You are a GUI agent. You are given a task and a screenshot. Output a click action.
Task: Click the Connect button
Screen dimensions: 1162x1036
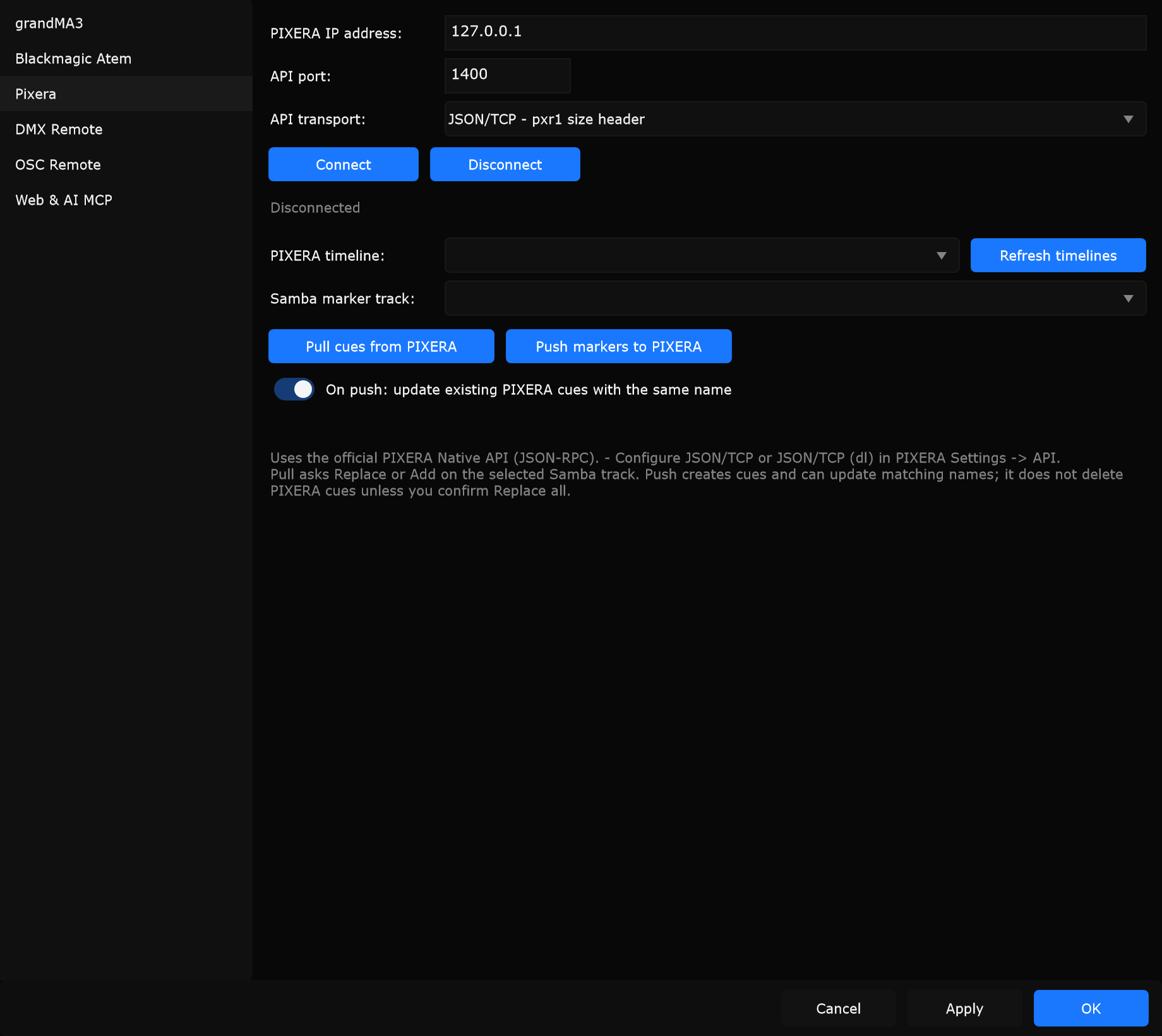coord(344,164)
